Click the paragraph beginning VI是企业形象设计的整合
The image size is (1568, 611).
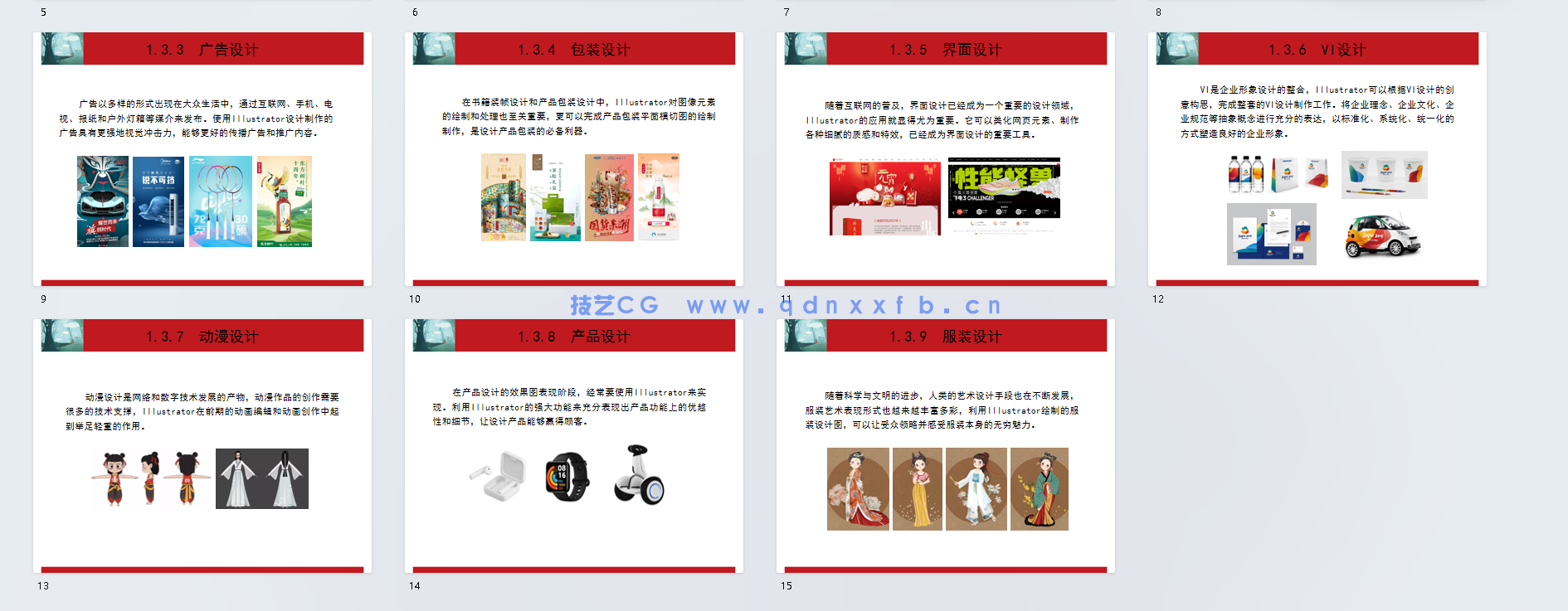click(1317, 112)
